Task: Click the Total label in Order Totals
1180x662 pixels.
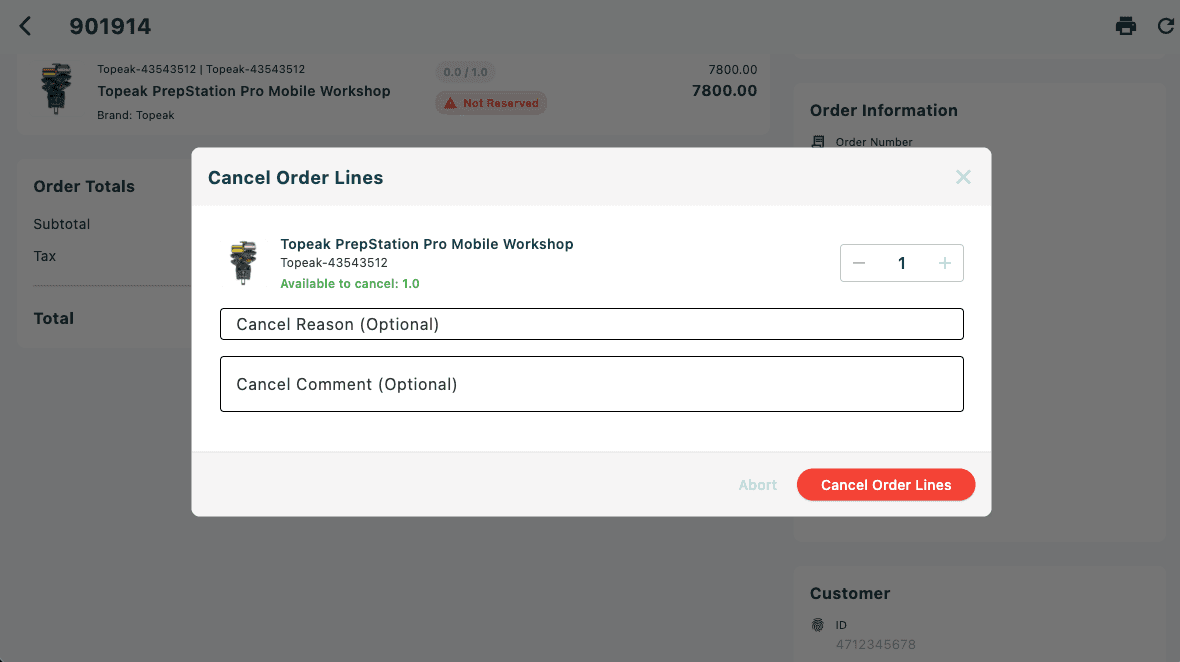Action: (53, 318)
